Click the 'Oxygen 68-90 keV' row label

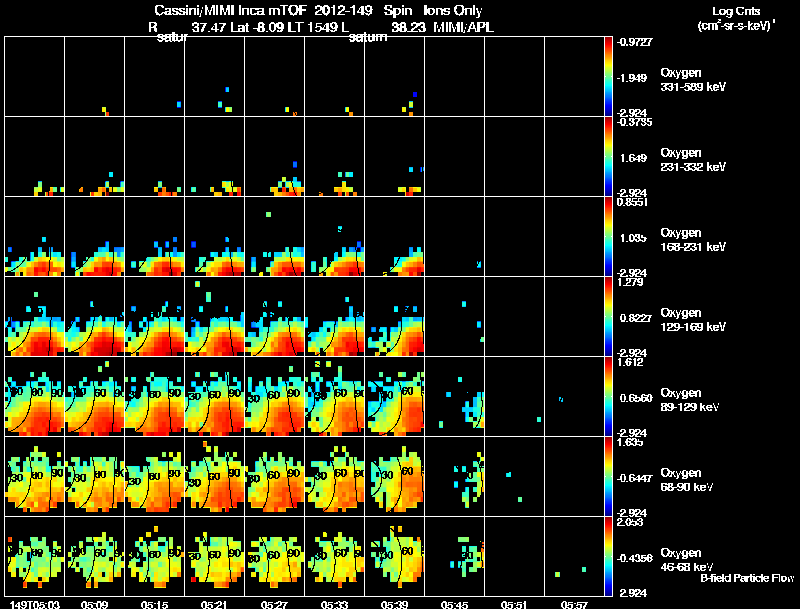pyautogui.click(x=687, y=480)
